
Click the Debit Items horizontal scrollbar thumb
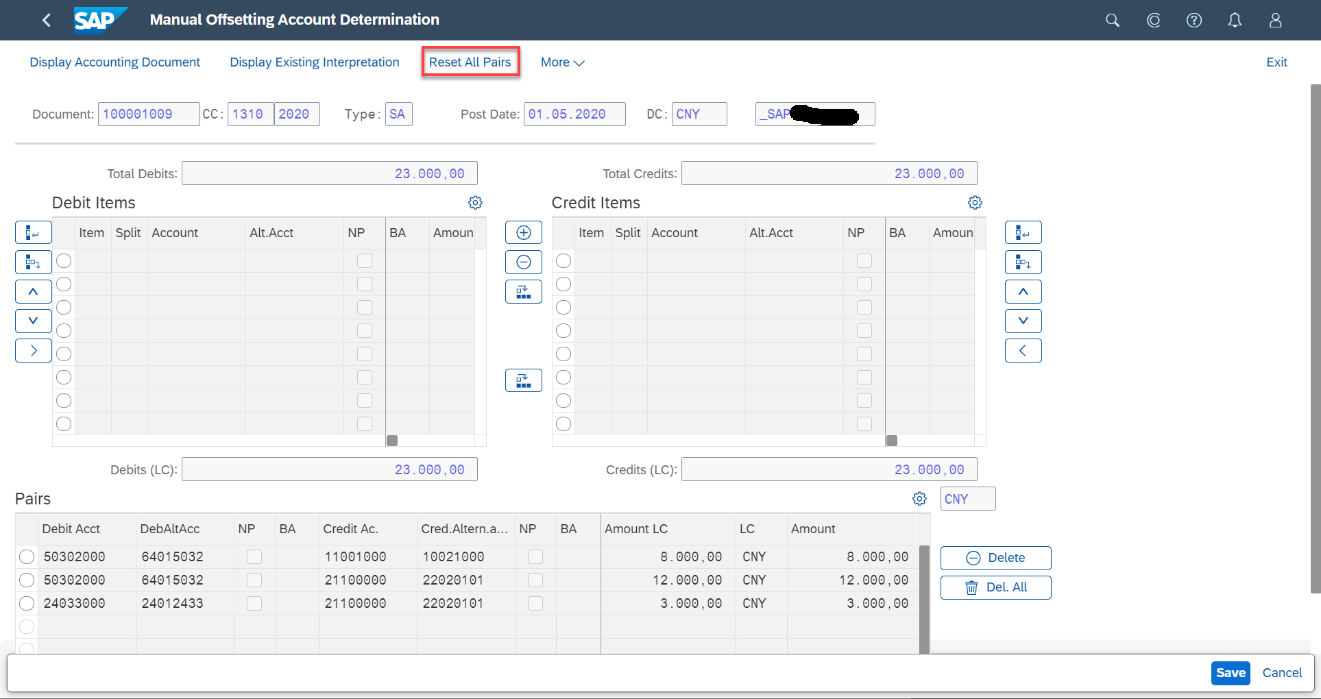tap(392, 440)
